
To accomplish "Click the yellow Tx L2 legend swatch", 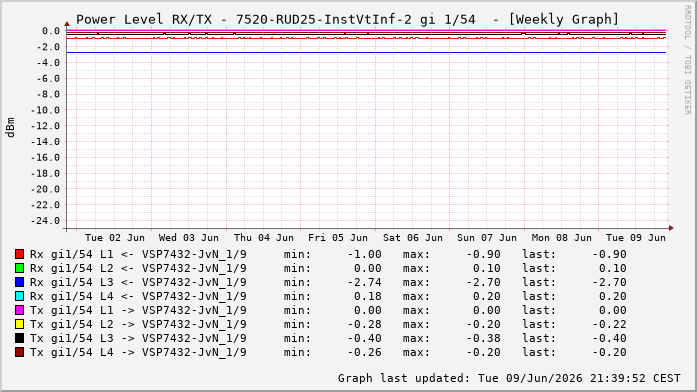I will pyautogui.click(x=19, y=324).
